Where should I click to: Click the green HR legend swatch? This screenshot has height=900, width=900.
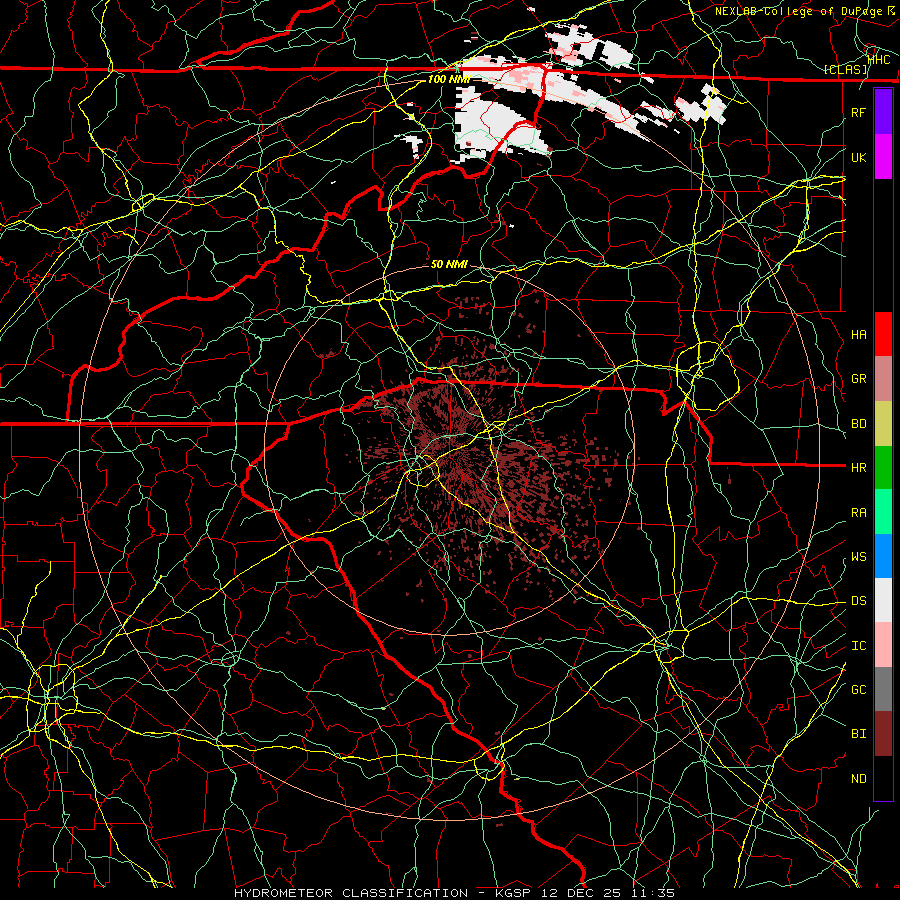click(x=883, y=468)
